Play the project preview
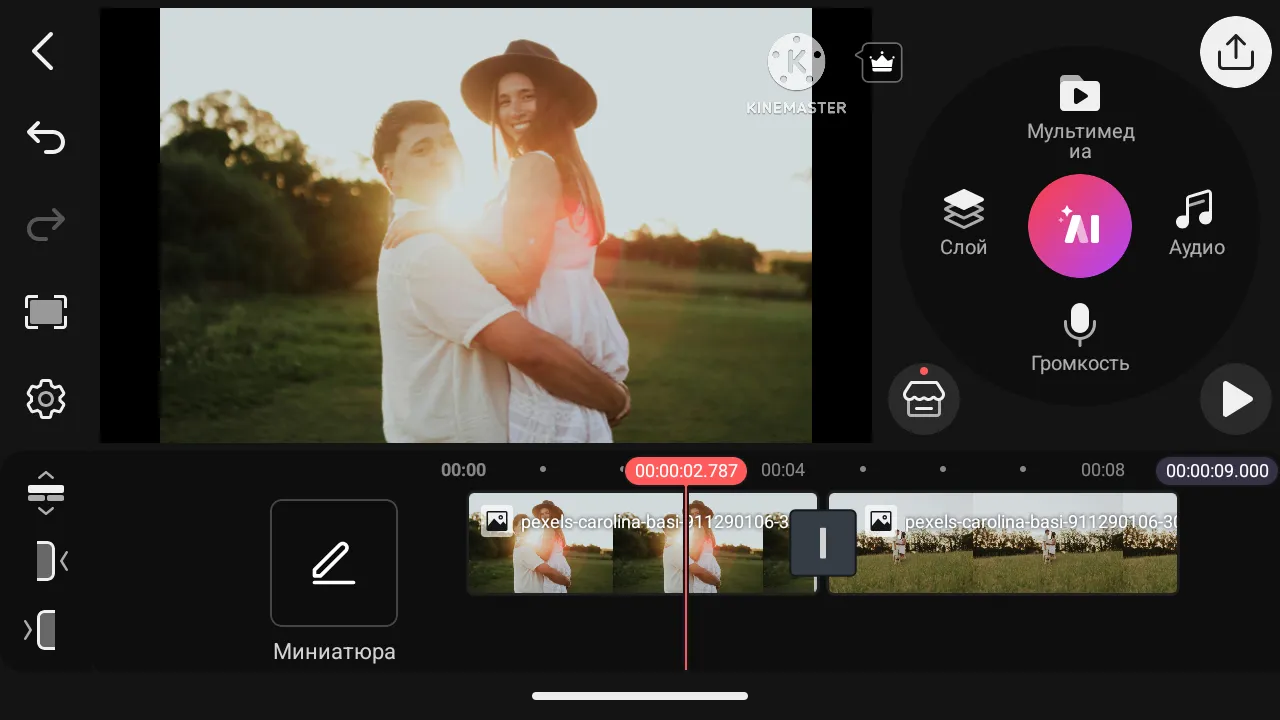This screenshot has height=720, width=1280. (1237, 399)
